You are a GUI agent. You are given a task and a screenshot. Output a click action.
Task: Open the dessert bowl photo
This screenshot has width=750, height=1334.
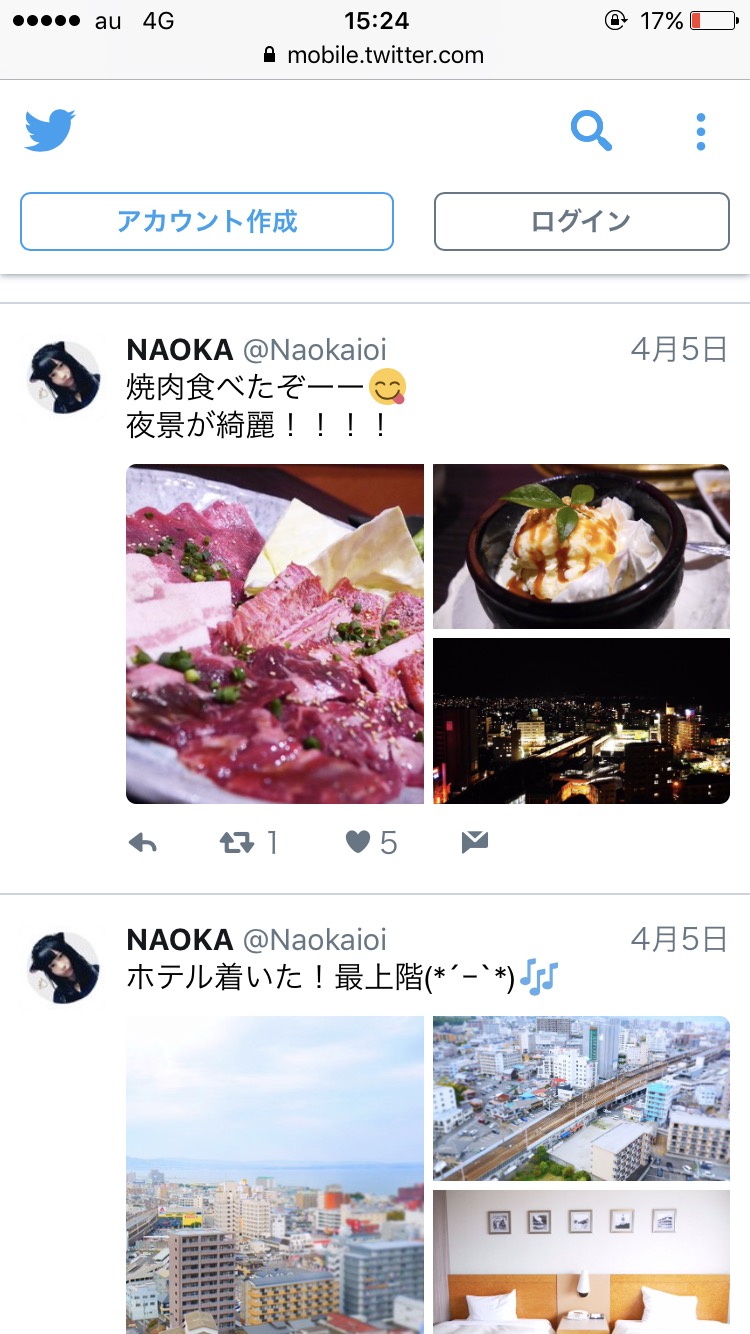(581, 546)
